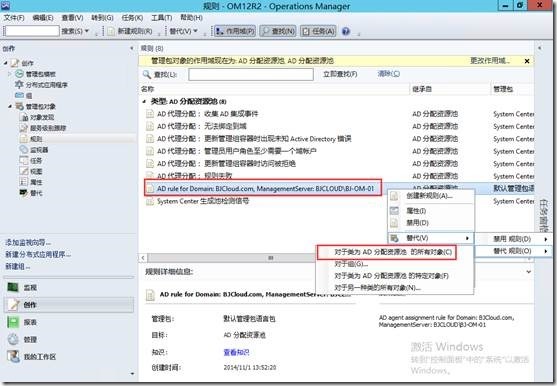Sort by the 继承自 column header

[450, 89]
